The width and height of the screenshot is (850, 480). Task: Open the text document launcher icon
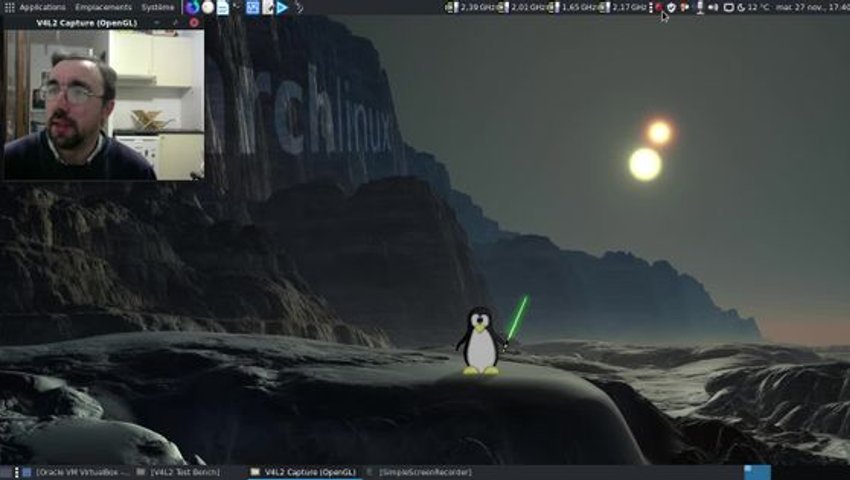[x=222, y=7]
